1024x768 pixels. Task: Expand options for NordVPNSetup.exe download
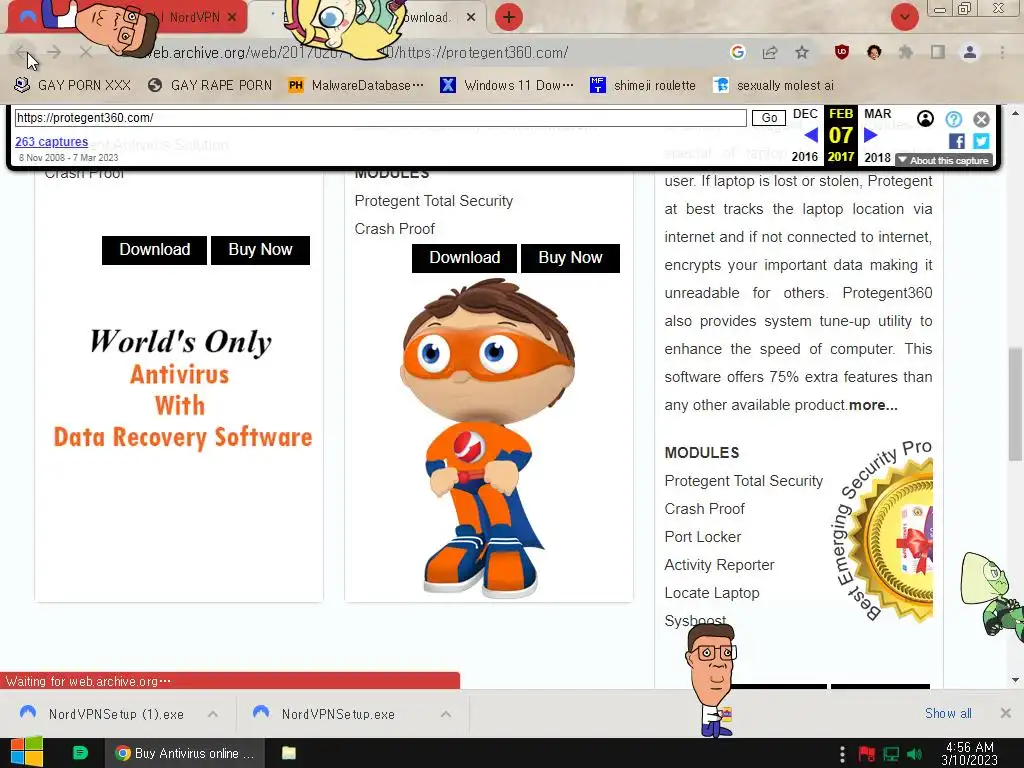click(x=445, y=714)
